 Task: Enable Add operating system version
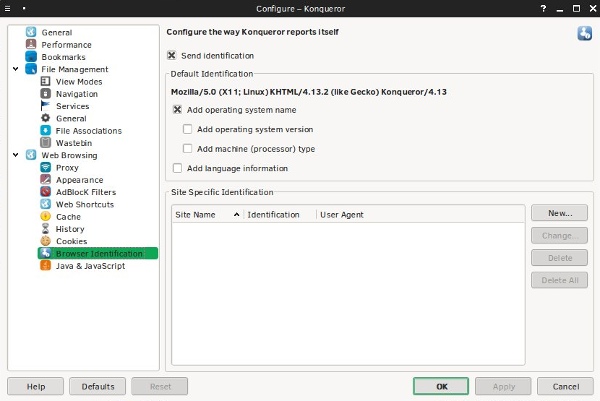(188, 129)
